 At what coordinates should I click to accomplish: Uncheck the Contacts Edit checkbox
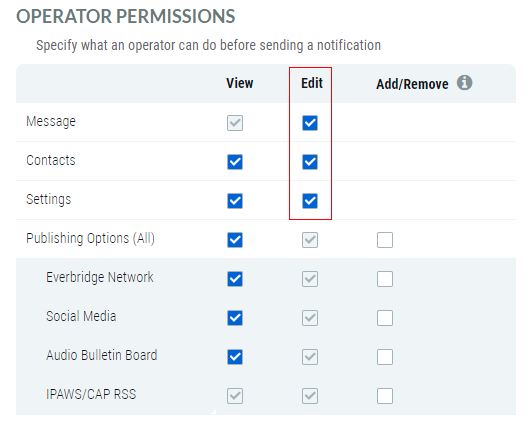click(x=310, y=162)
